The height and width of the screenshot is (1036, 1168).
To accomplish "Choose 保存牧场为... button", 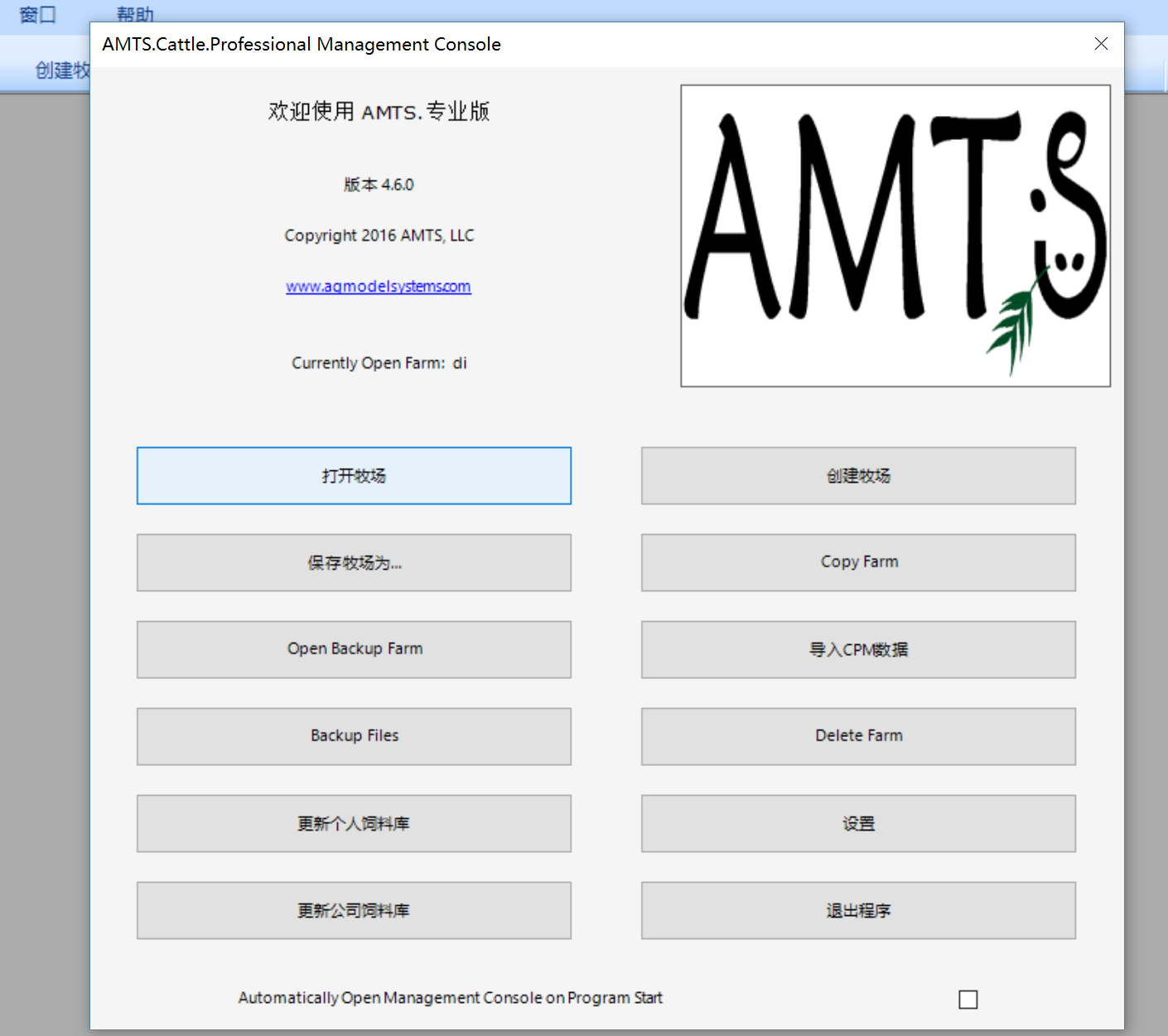I will pos(354,562).
